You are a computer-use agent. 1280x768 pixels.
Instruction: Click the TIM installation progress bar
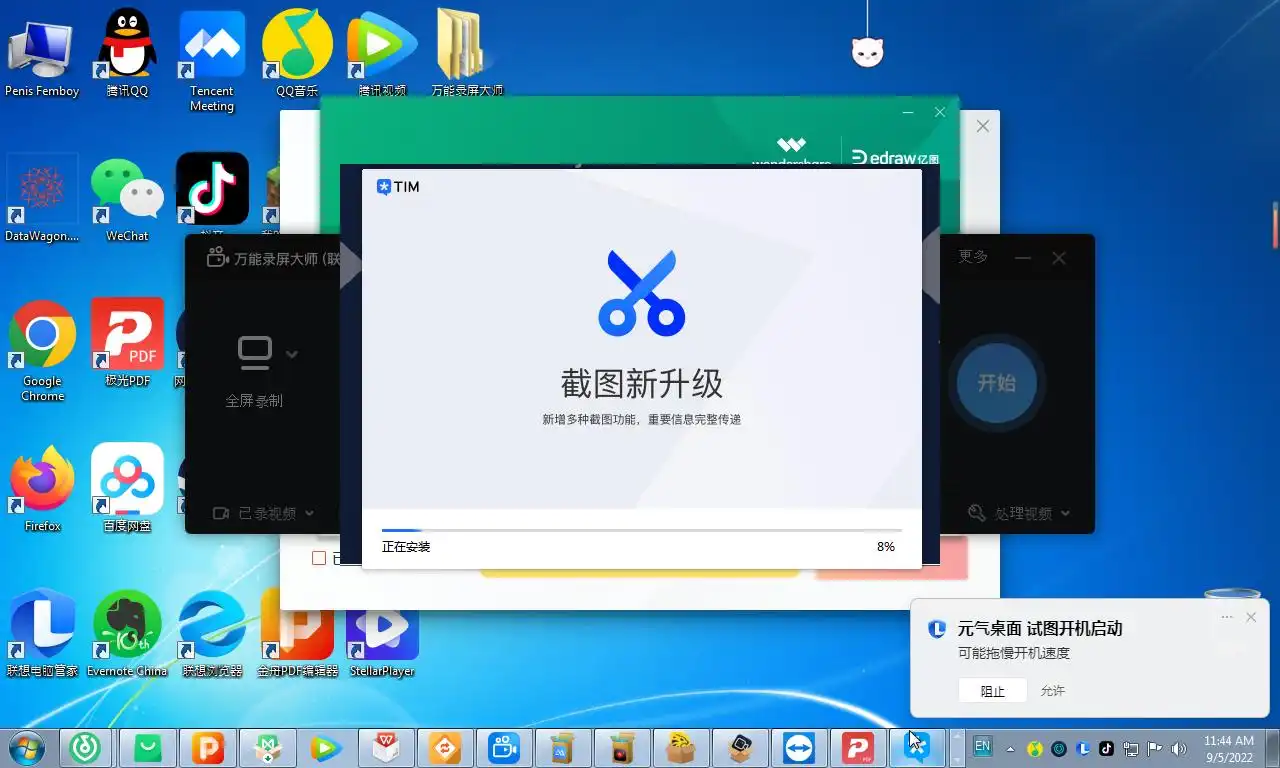pyautogui.click(x=641, y=530)
